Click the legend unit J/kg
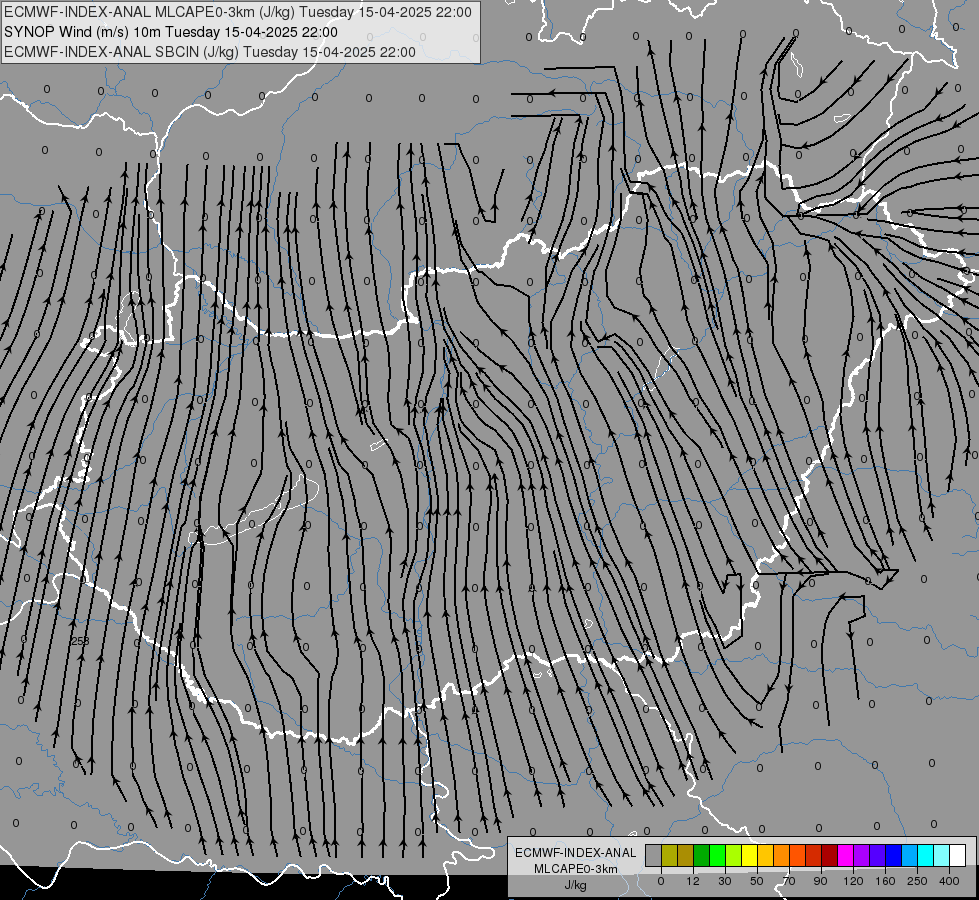The width and height of the screenshot is (979, 900). 576,885
